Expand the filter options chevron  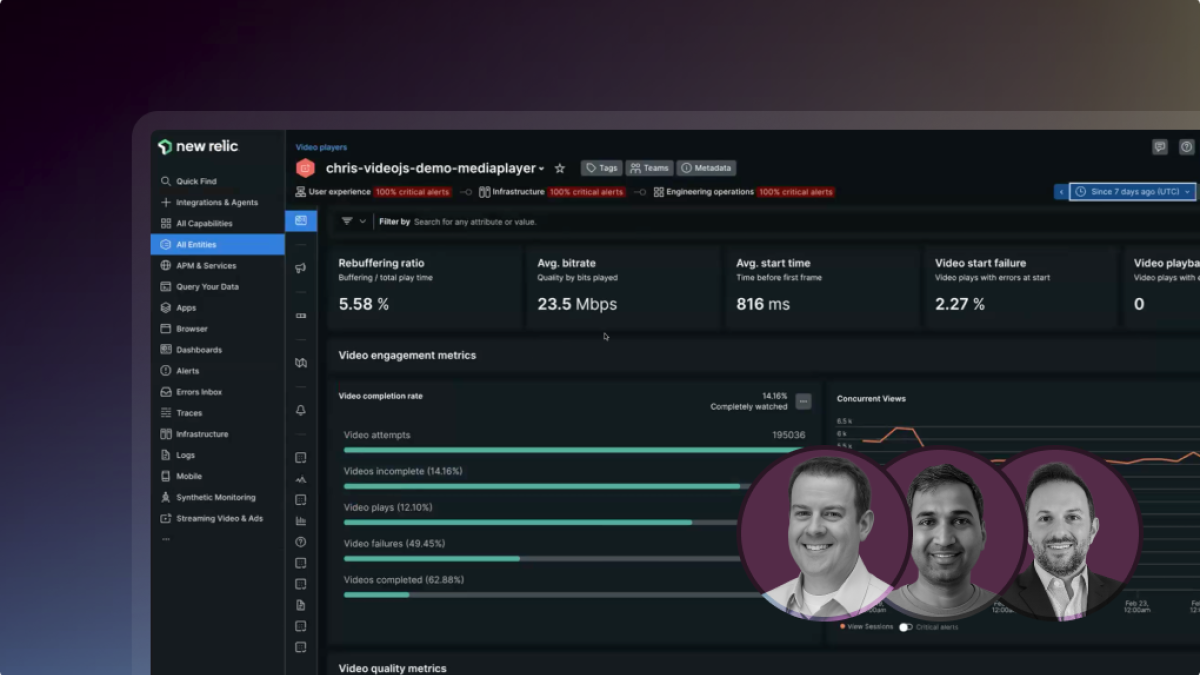[x=362, y=221]
